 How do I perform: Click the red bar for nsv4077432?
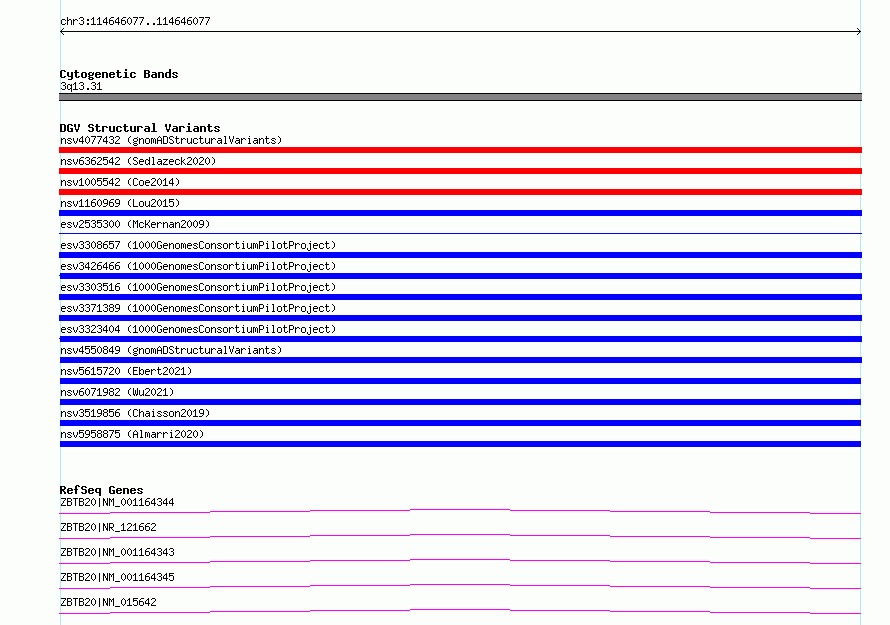(x=460, y=150)
